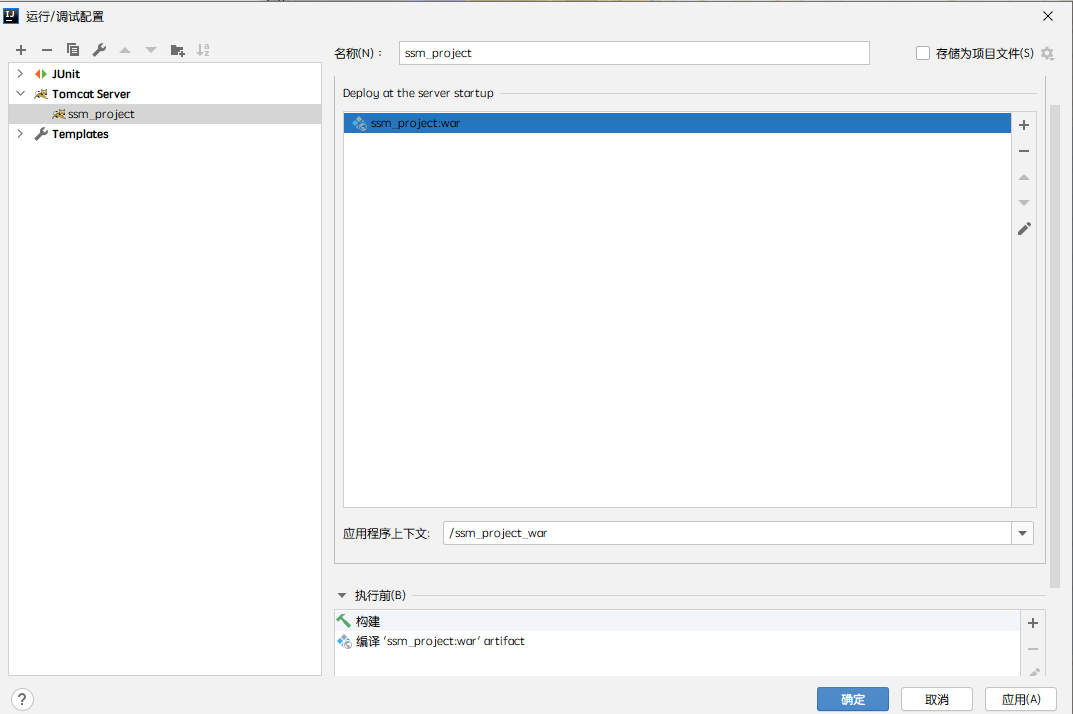Click the JUnit icon in tree

pyautogui.click(x=41, y=74)
